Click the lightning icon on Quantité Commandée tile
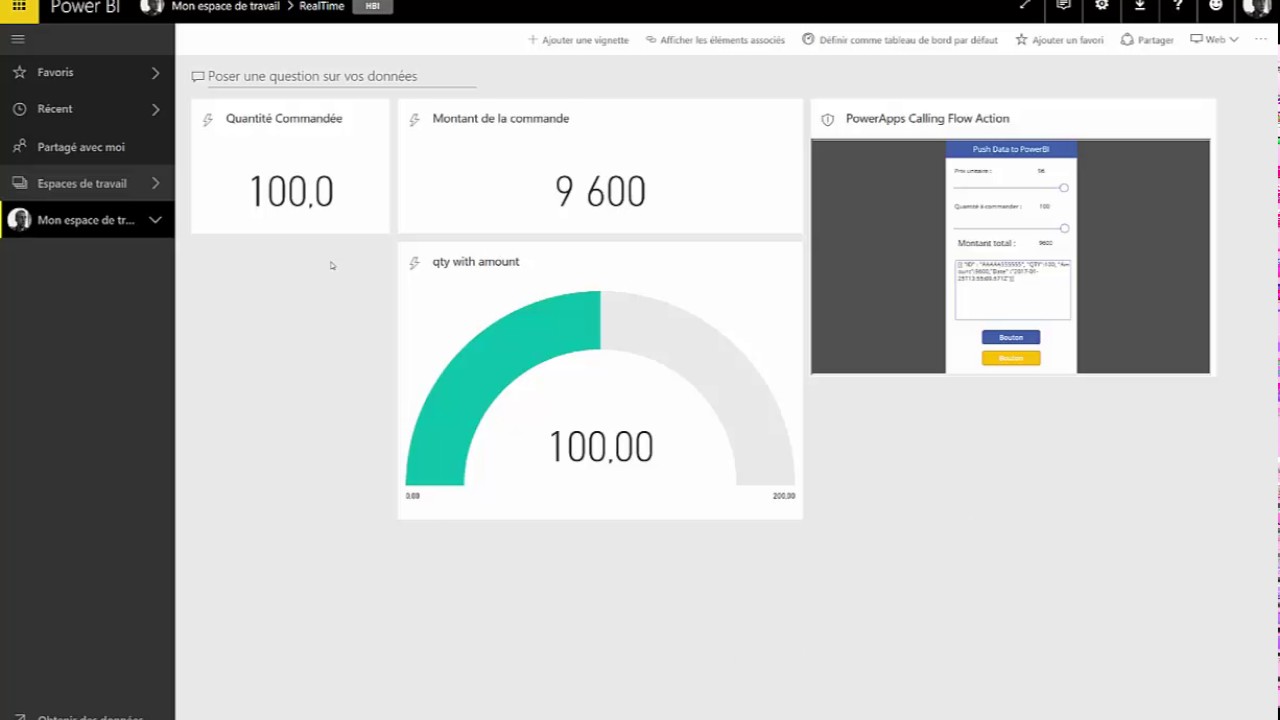 [208, 120]
